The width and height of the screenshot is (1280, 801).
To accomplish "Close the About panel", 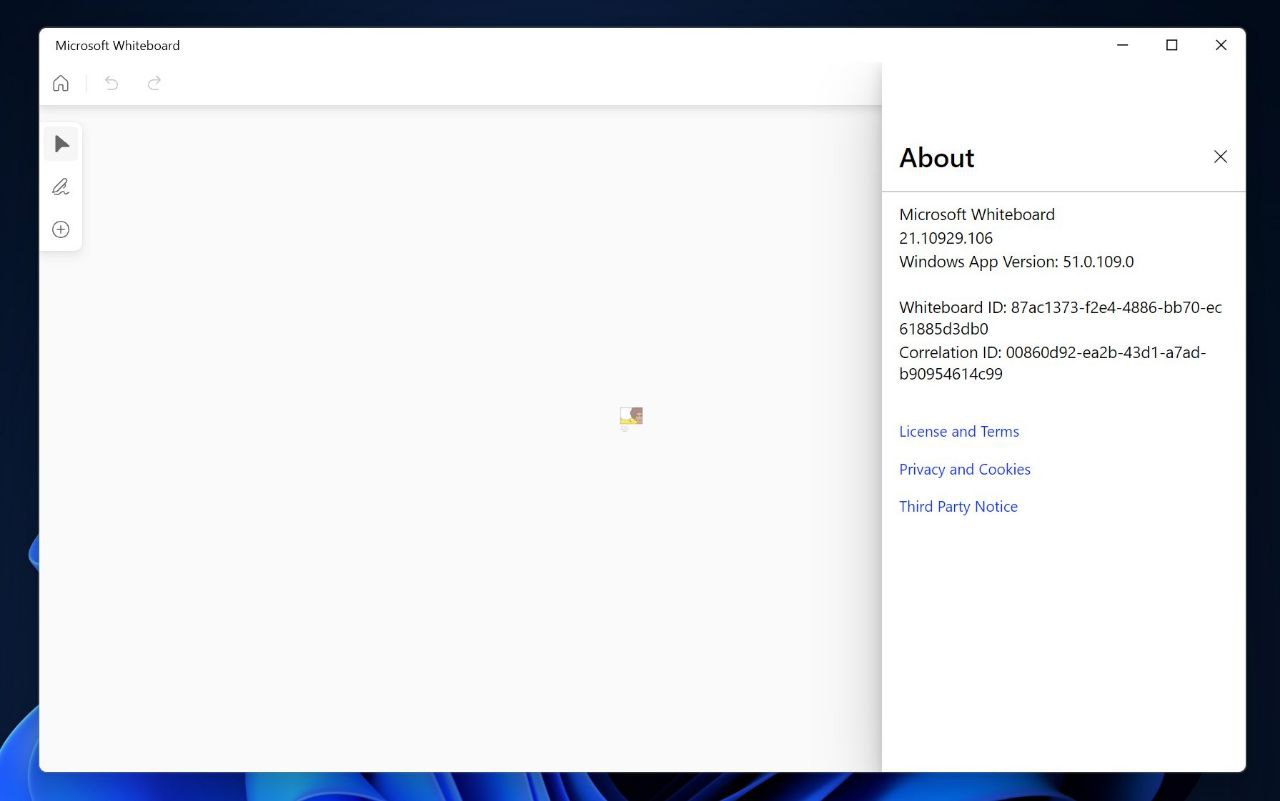I will click(x=1220, y=157).
